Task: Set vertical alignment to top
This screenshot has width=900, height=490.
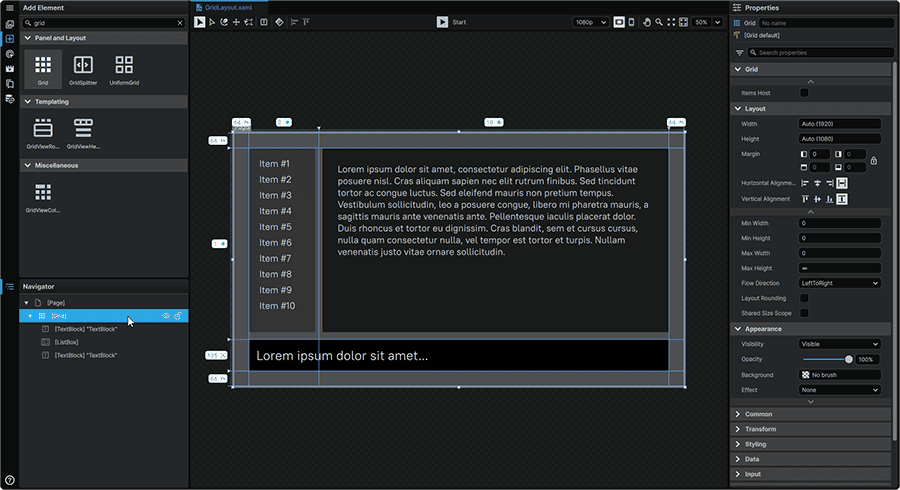Action: (805, 199)
